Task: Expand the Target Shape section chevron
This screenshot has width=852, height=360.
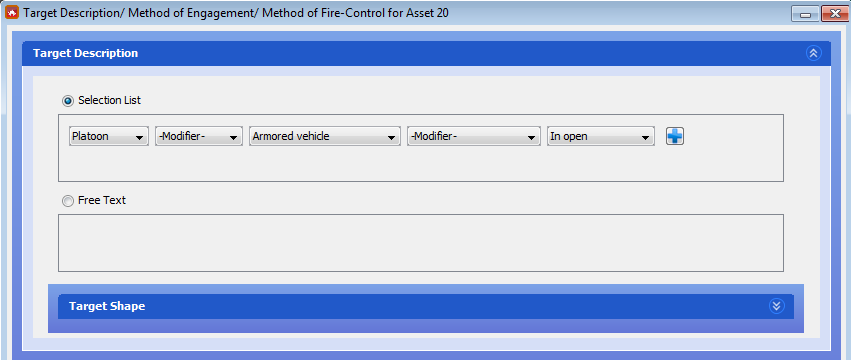Action: 776,306
